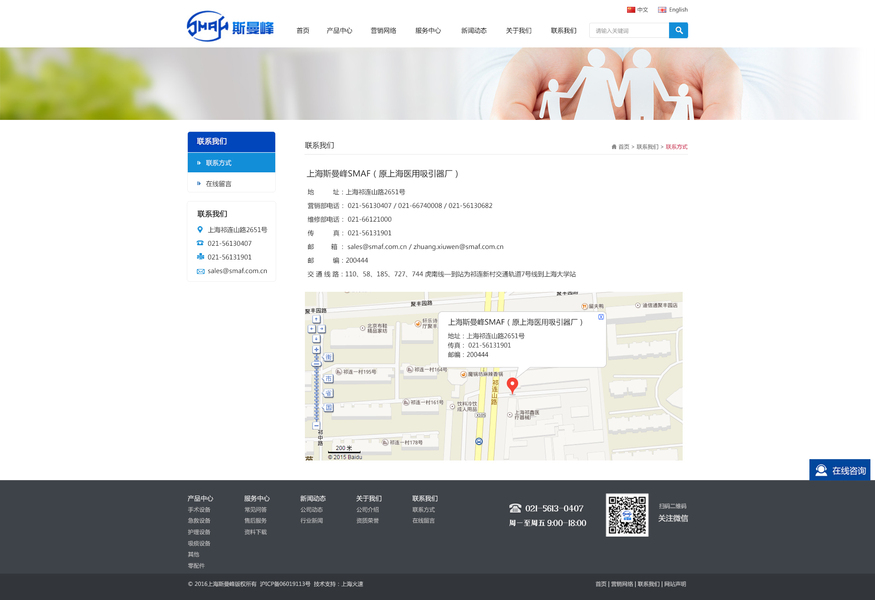This screenshot has width=875, height=600.
Task: Click footer link 急救设备
Action: [199, 521]
